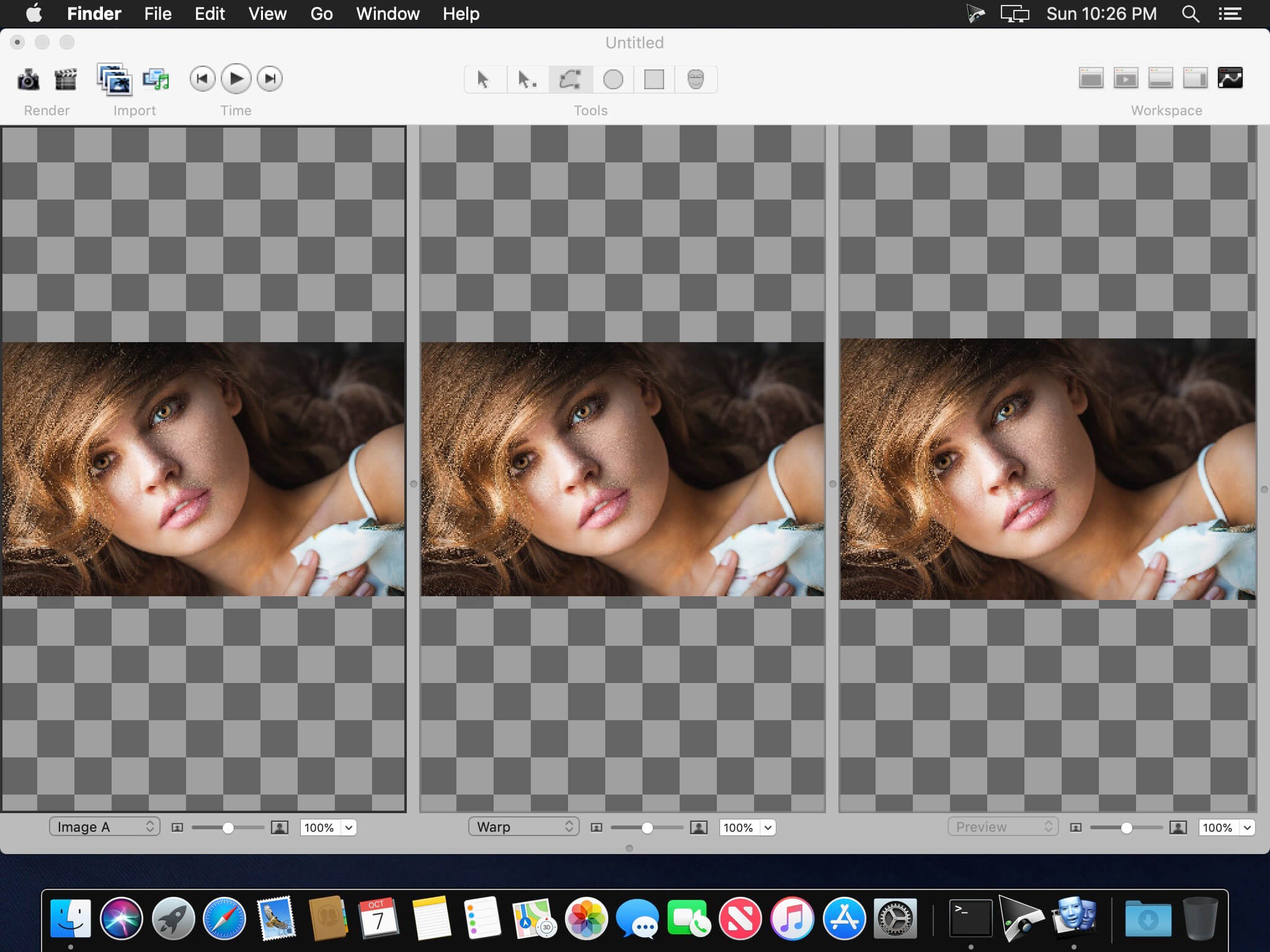Open the Import images icon
The width and height of the screenshot is (1270, 952).
click(114, 79)
